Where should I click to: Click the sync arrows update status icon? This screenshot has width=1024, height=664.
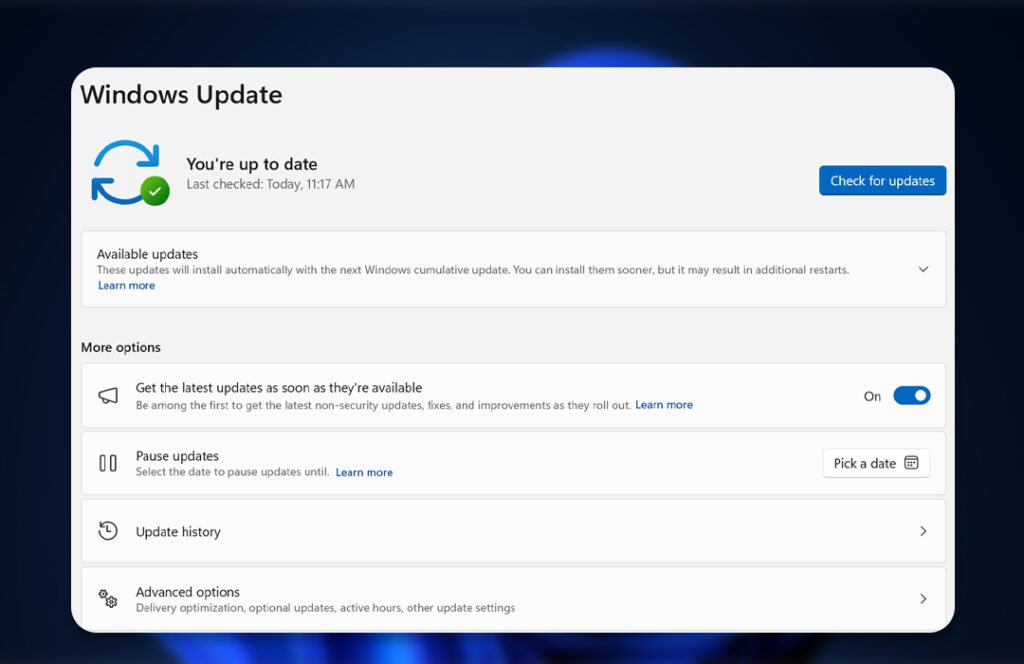130,172
